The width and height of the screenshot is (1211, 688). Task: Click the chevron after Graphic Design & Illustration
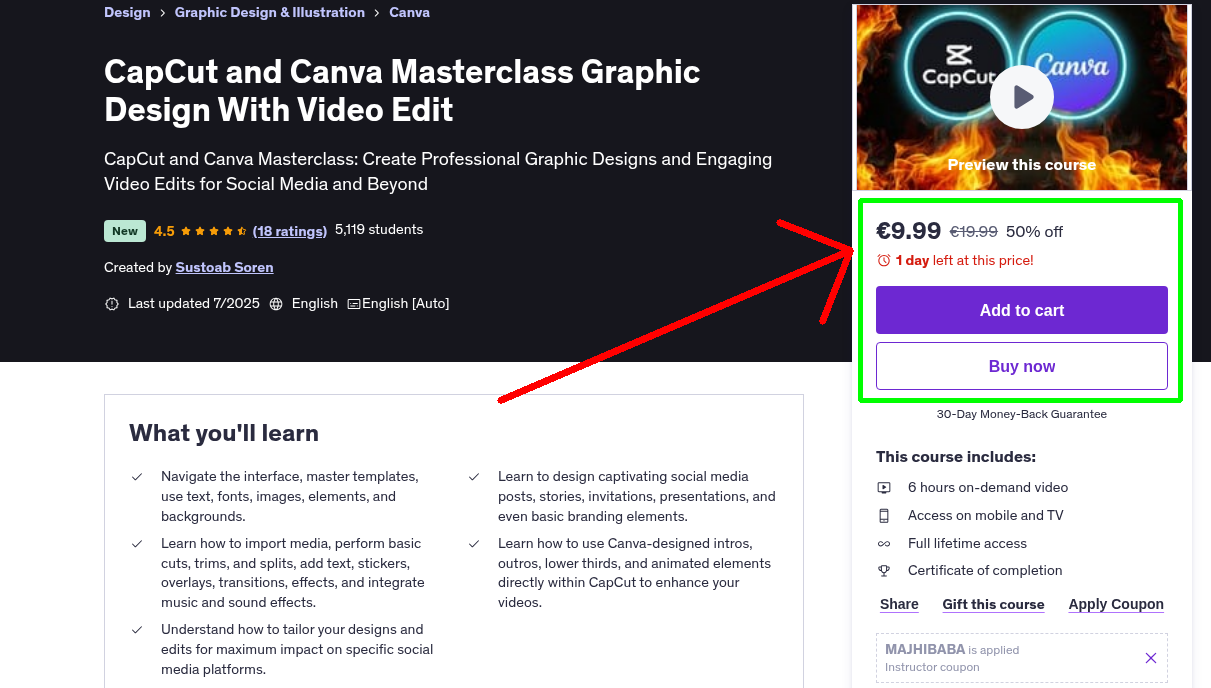(x=377, y=13)
